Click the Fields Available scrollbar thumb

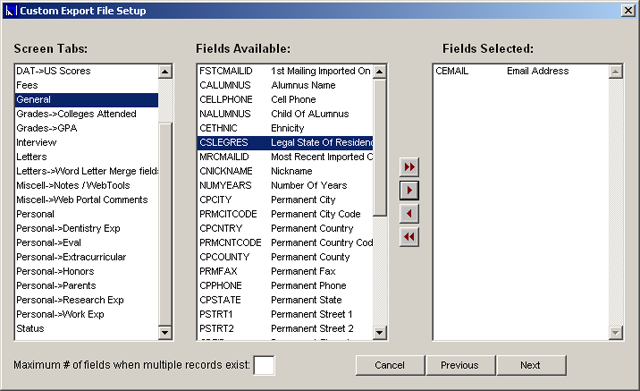tap(380, 147)
